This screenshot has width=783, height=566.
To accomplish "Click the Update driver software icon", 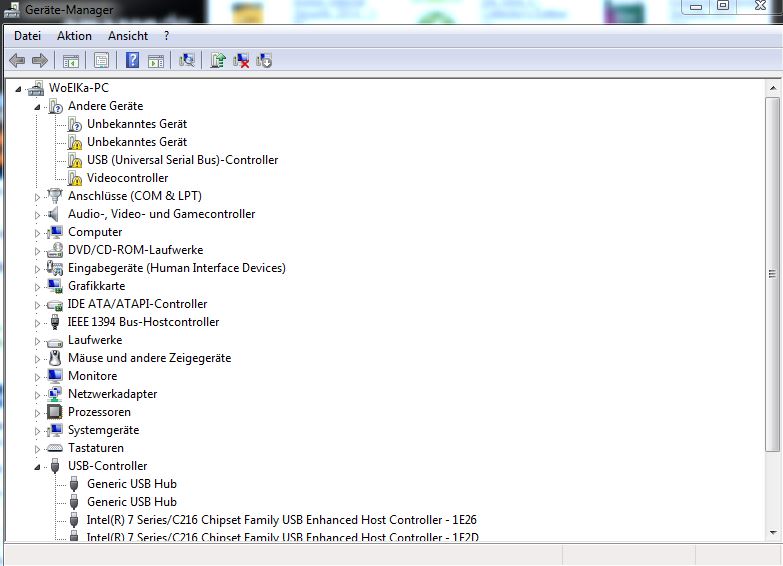I will [x=218, y=60].
